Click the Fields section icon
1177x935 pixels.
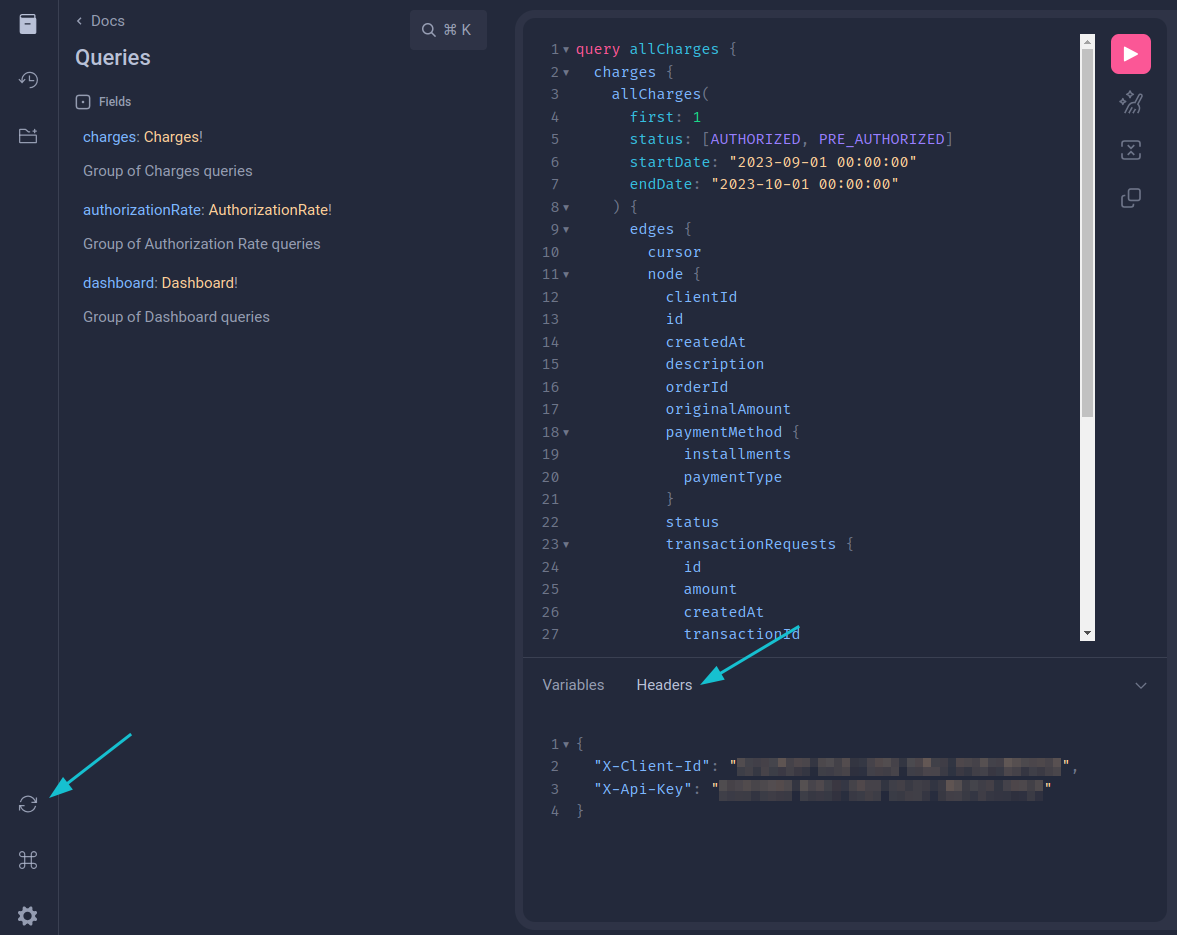pyautogui.click(x=83, y=102)
